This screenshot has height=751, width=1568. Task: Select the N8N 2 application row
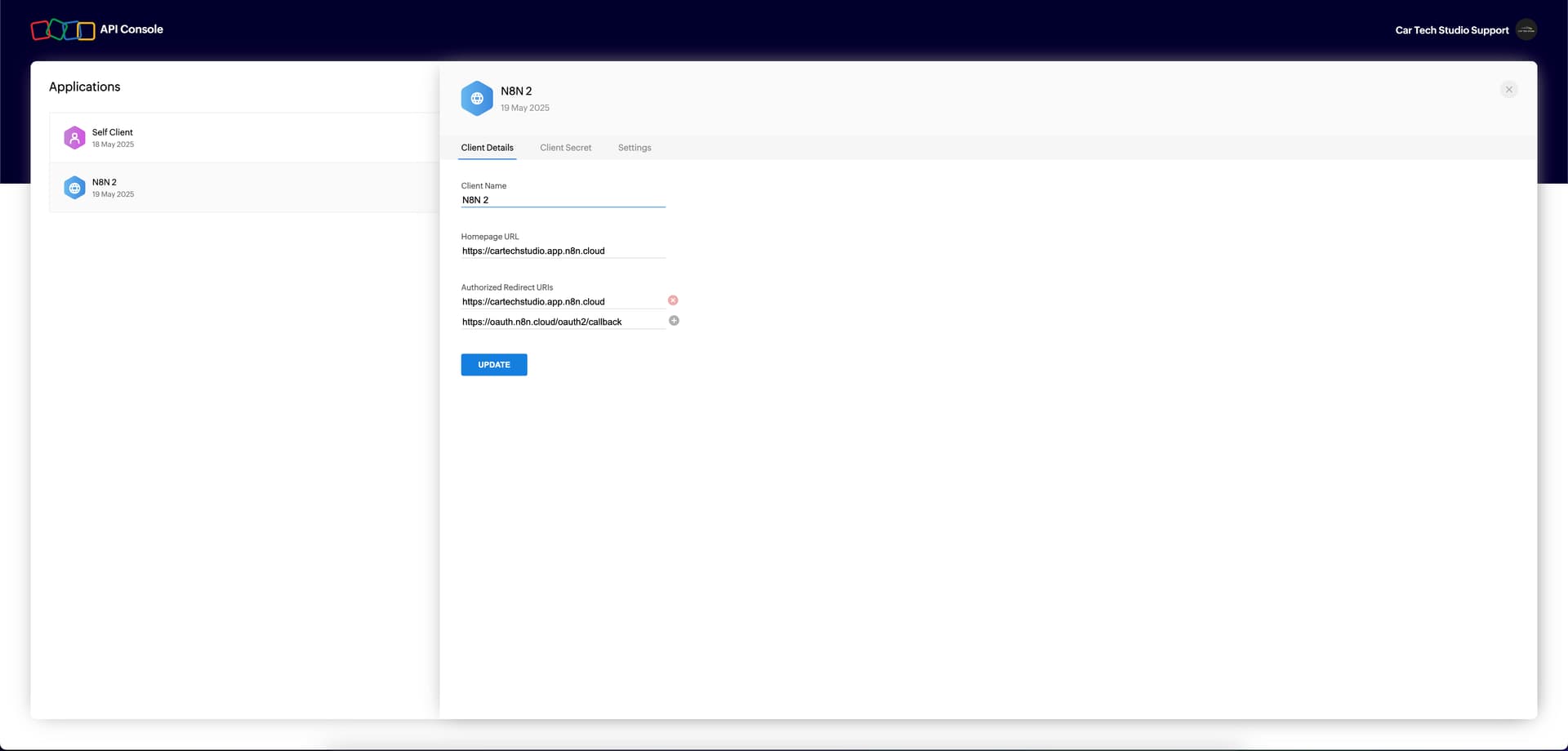[244, 188]
